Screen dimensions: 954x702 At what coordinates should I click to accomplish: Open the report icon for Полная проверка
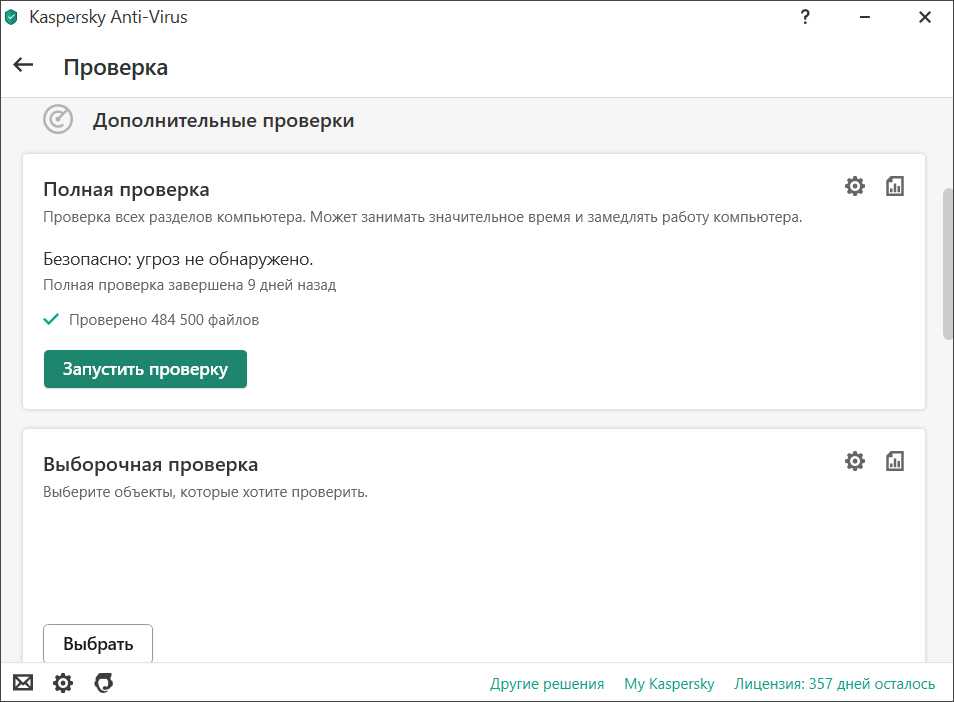pyautogui.click(x=895, y=186)
